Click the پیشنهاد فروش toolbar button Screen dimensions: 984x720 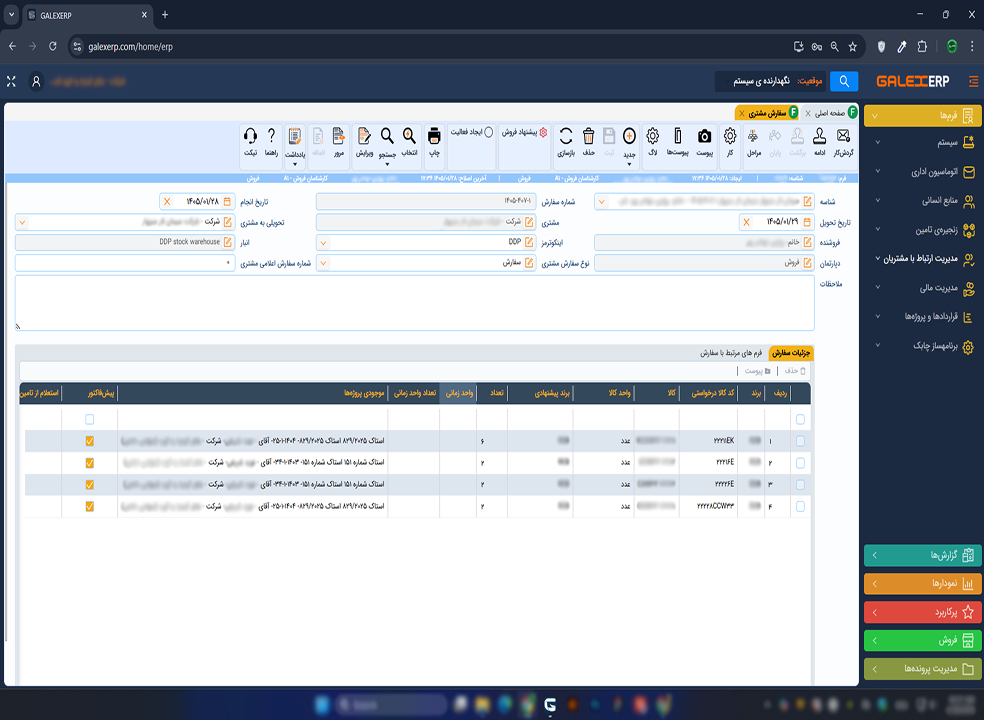point(524,132)
